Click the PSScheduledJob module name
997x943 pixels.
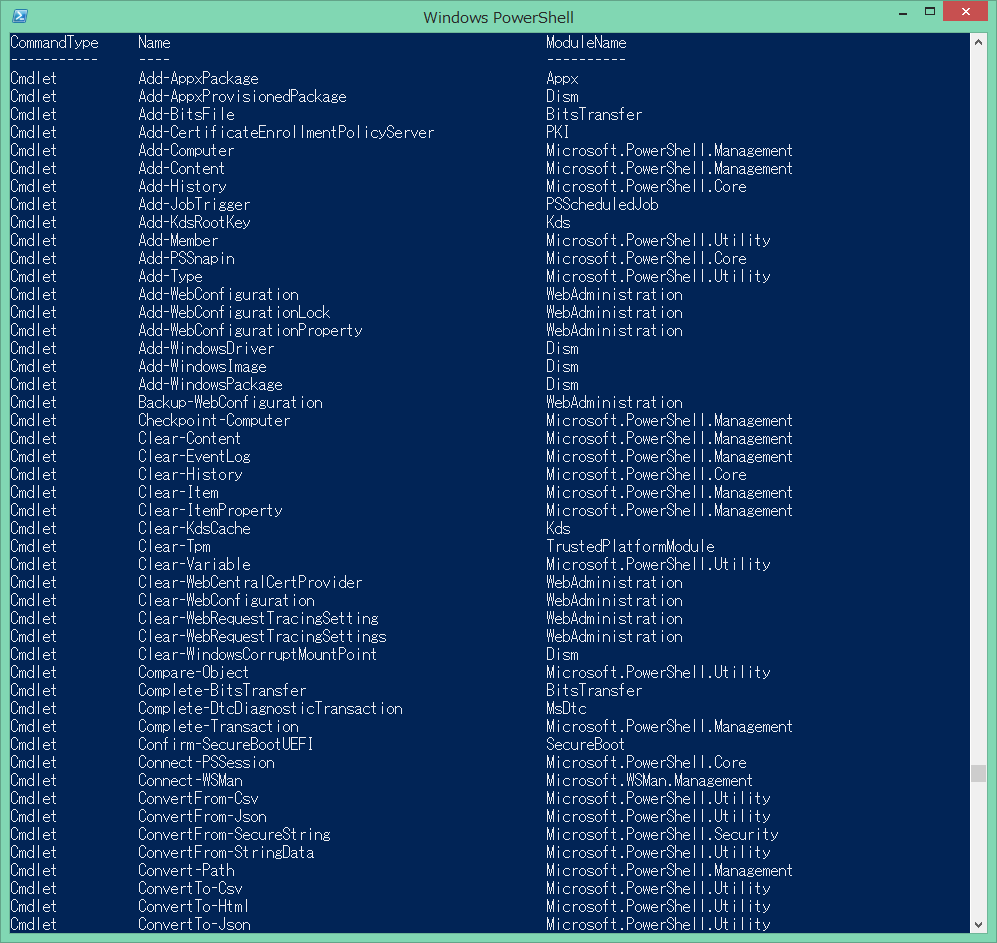click(x=602, y=205)
